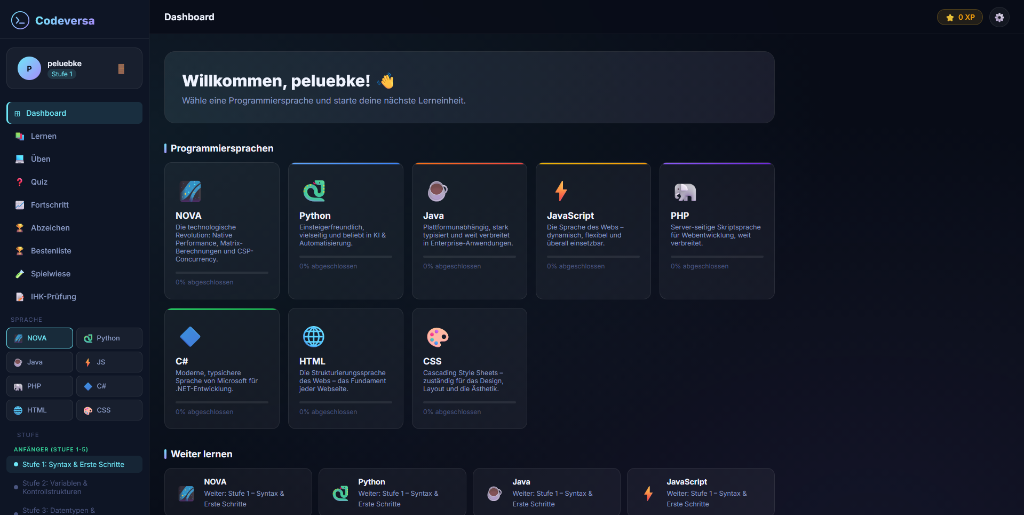
Task: Open the JavaScript lightning bolt card
Action: [593, 231]
